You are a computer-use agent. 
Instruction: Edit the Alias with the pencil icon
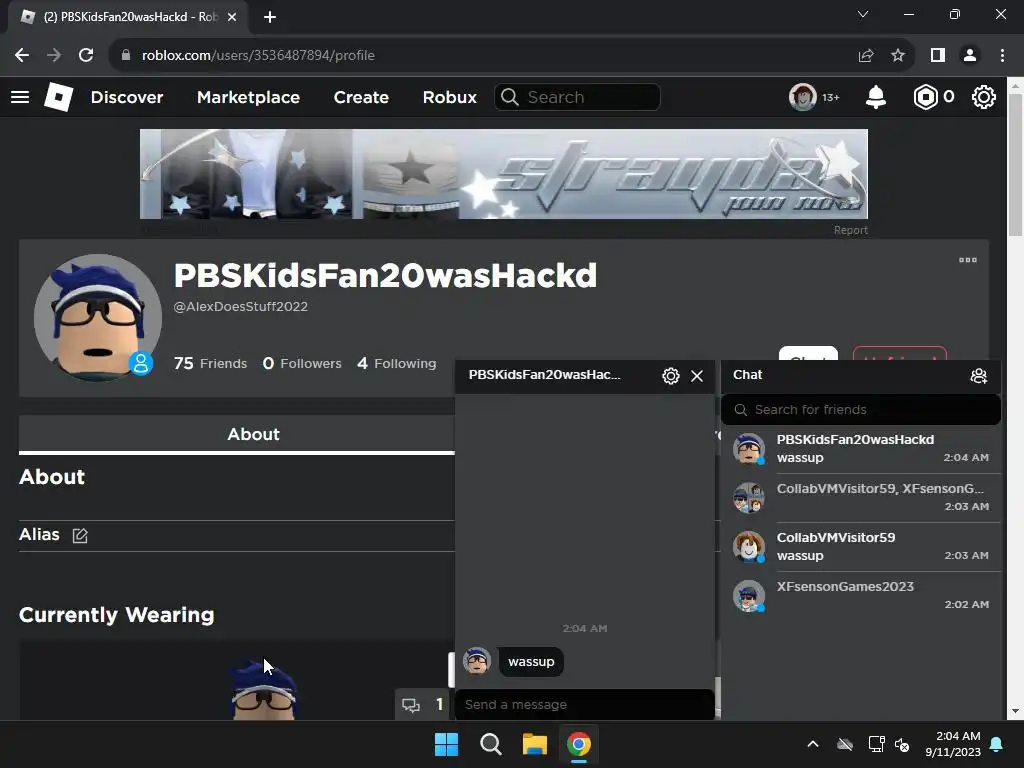[80, 536]
